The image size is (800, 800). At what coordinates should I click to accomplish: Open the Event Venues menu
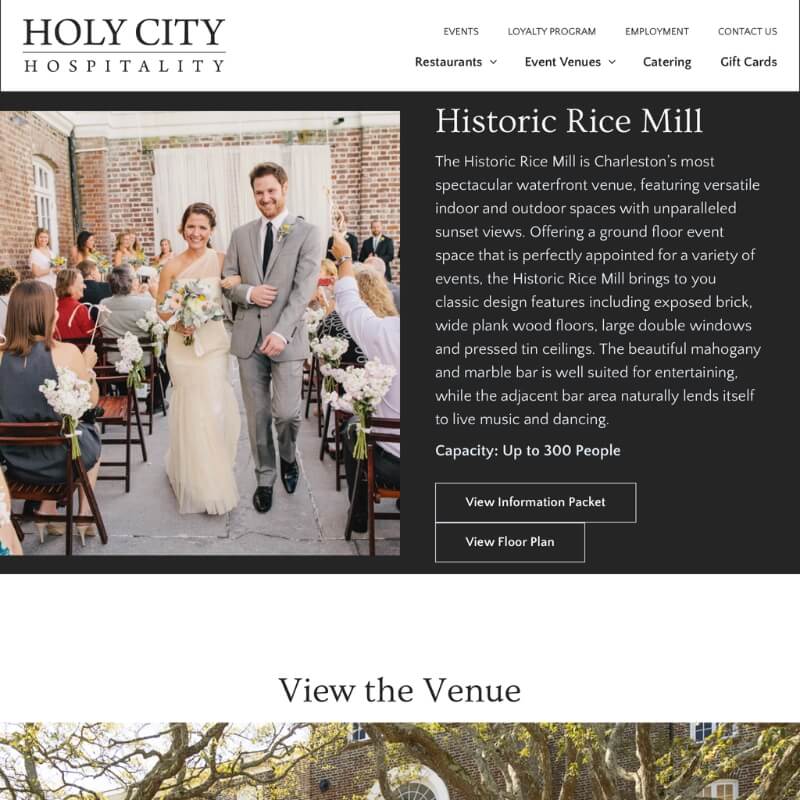click(563, 62)
